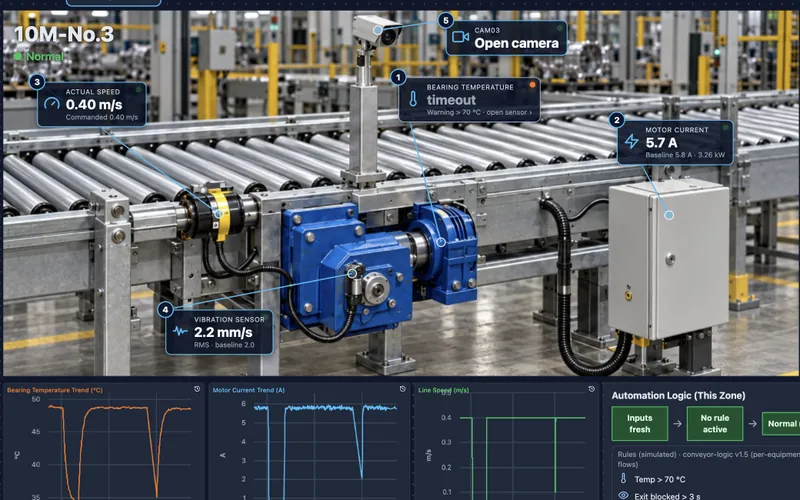Click the 'Motor Current Trend (A)' chart title

pyautogui.click(x=248, y=390)
